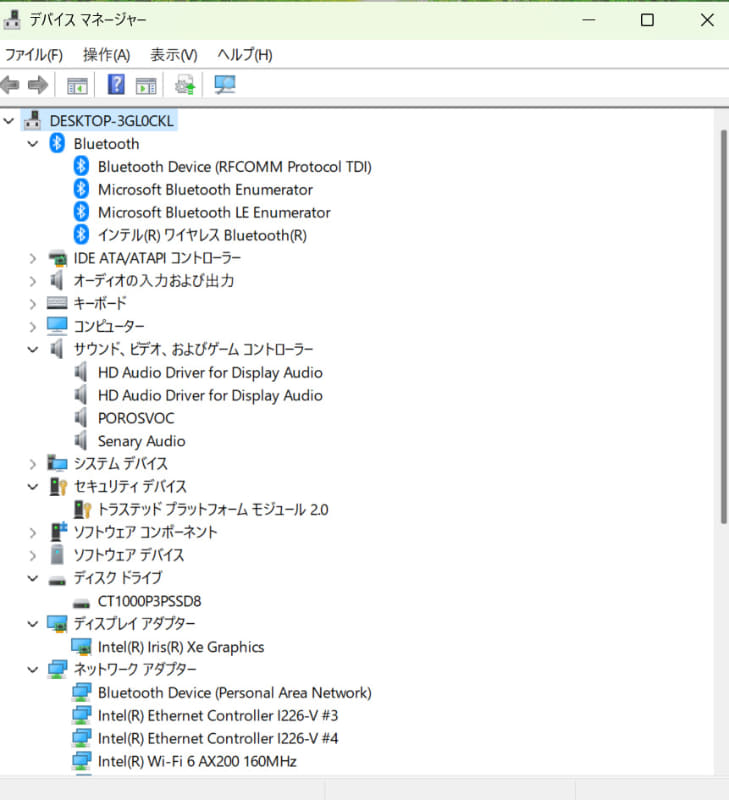Screen dimensions: 729x800
Task: Click speaker icon beside Senary Audio
Action: click(81, 440)
